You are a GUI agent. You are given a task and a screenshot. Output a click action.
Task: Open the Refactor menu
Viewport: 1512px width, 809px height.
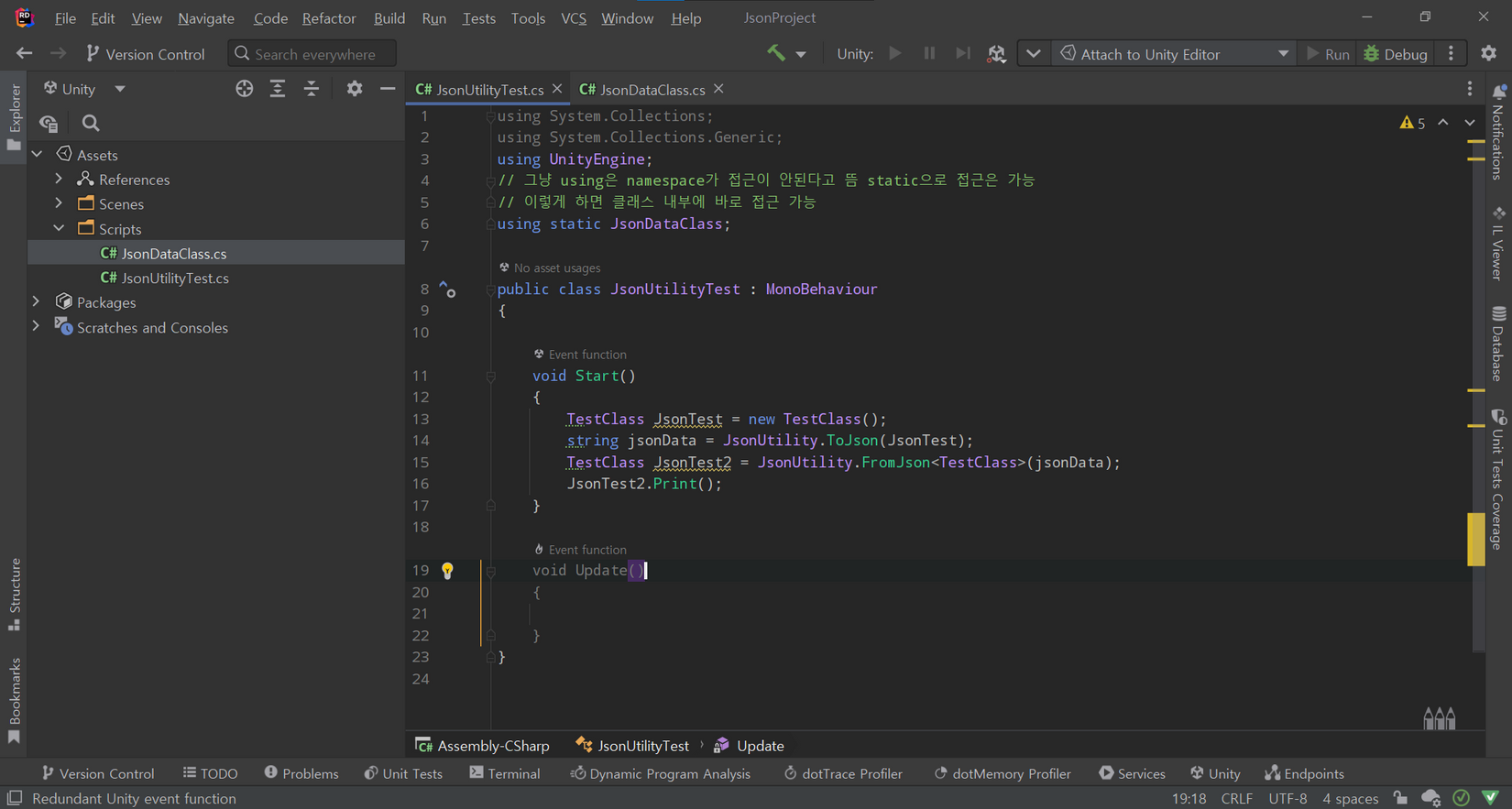329,18
